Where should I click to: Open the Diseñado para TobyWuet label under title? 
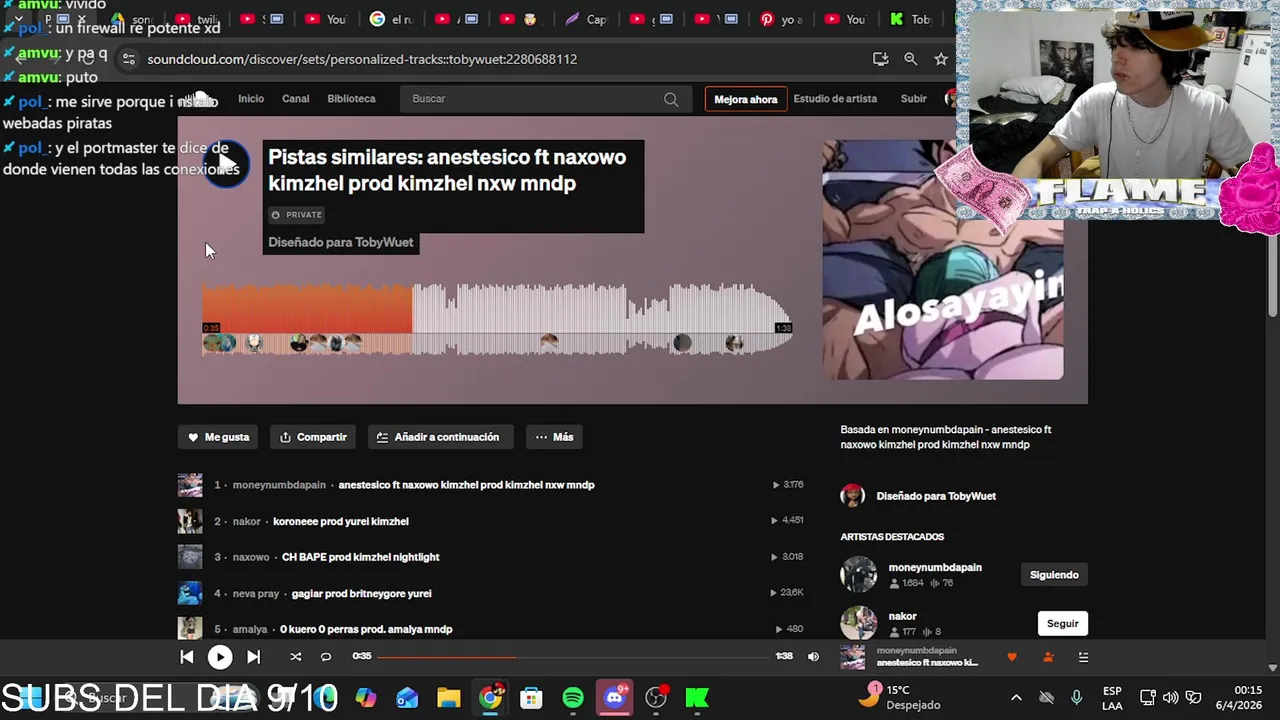click(x=341, y=242)
